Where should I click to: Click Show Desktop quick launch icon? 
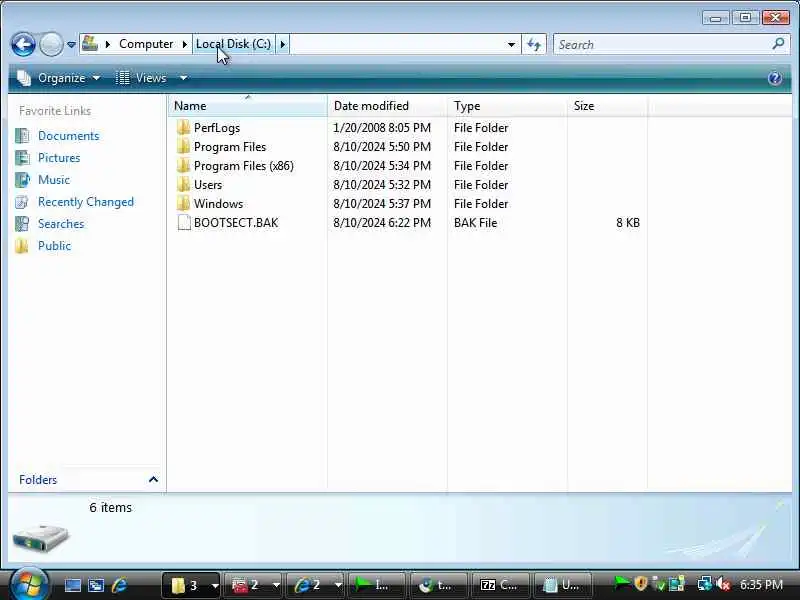(x=72, y=585)
